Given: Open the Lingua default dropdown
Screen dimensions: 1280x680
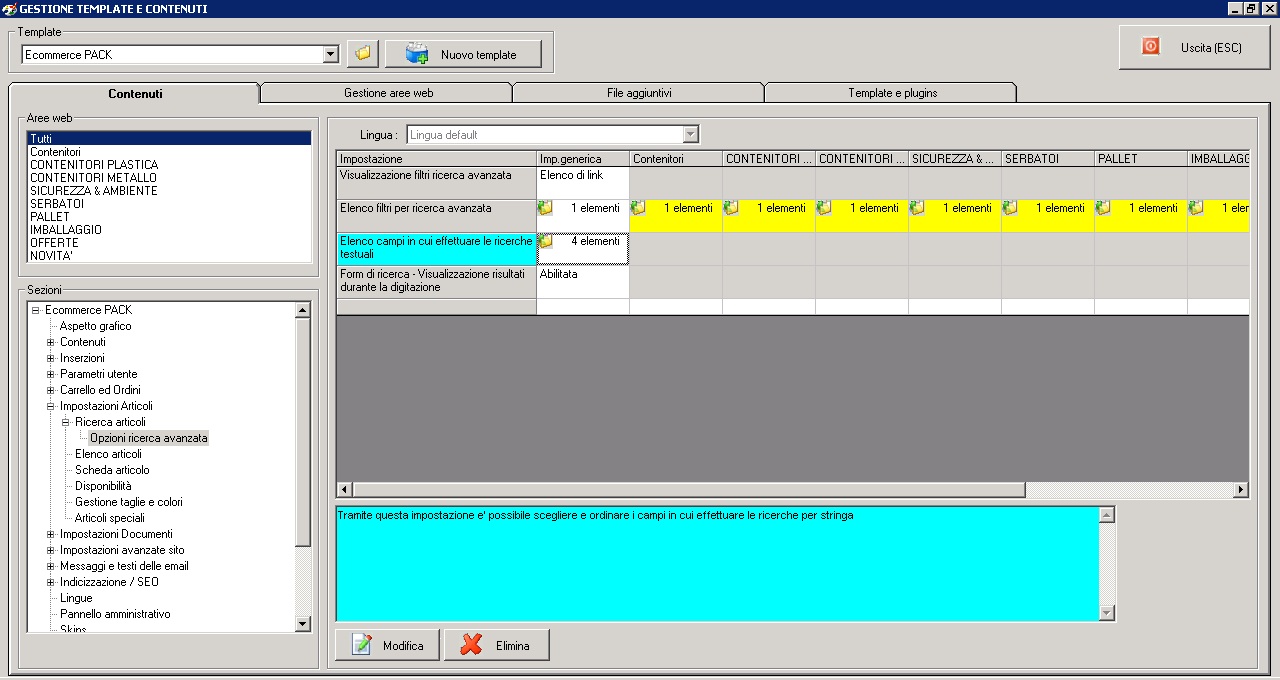Looking at the screenshot, I should tap(690, 135).
